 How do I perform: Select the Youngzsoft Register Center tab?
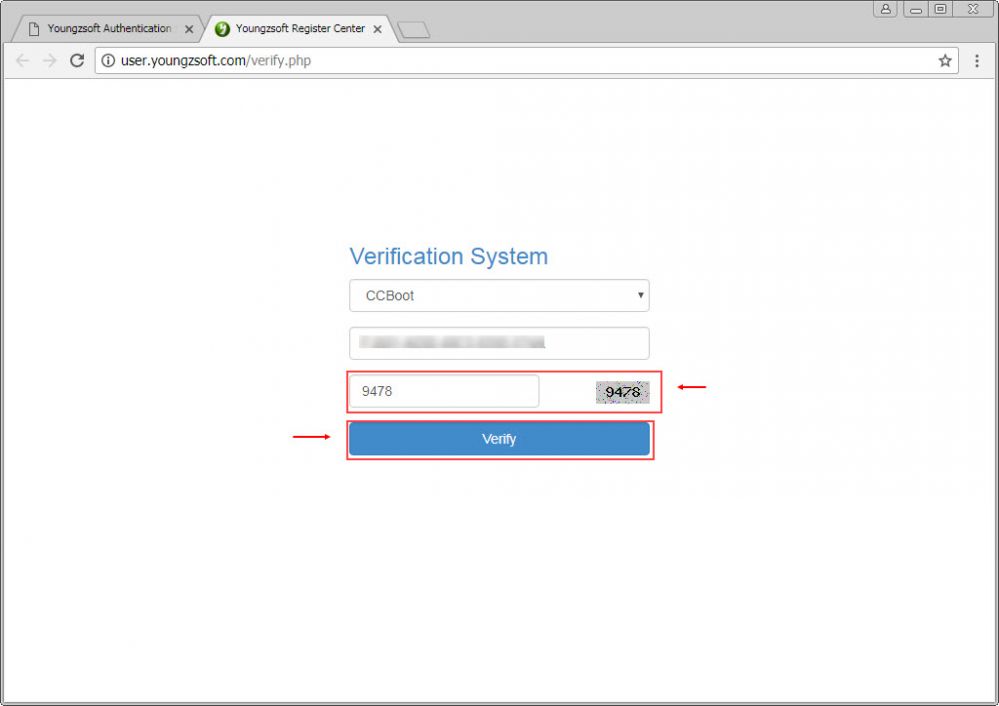click(299, 29)
